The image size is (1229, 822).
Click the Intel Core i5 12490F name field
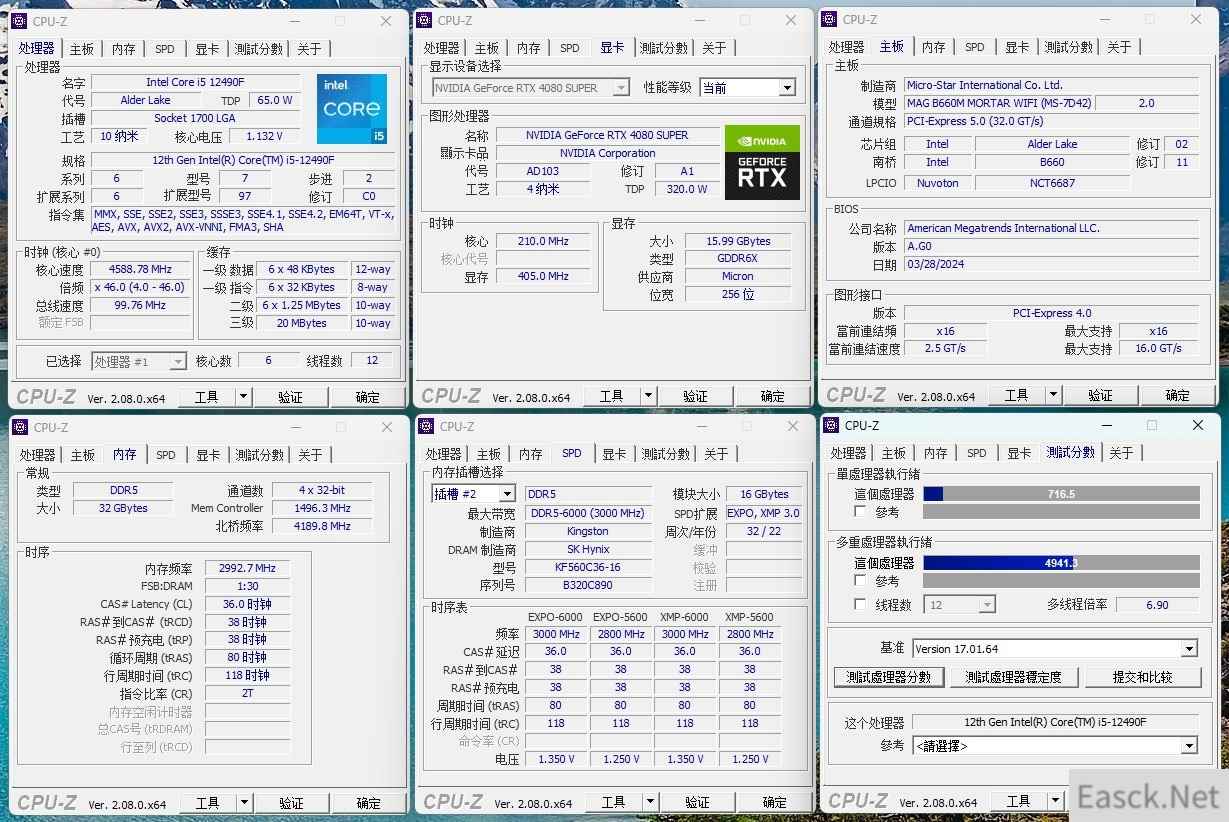tap(195, 82)
